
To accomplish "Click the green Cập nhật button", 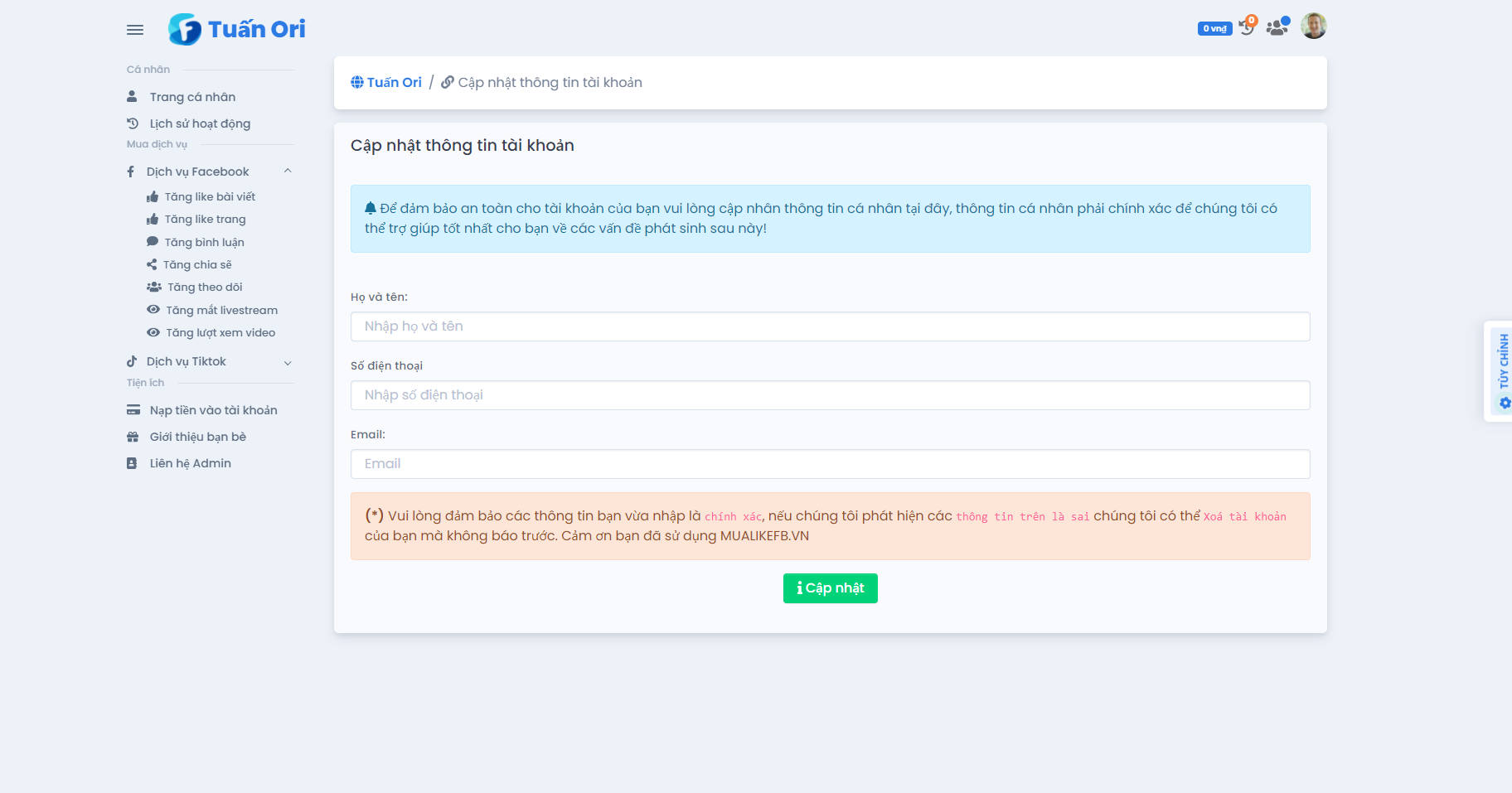I will click(x=830, y=588).
